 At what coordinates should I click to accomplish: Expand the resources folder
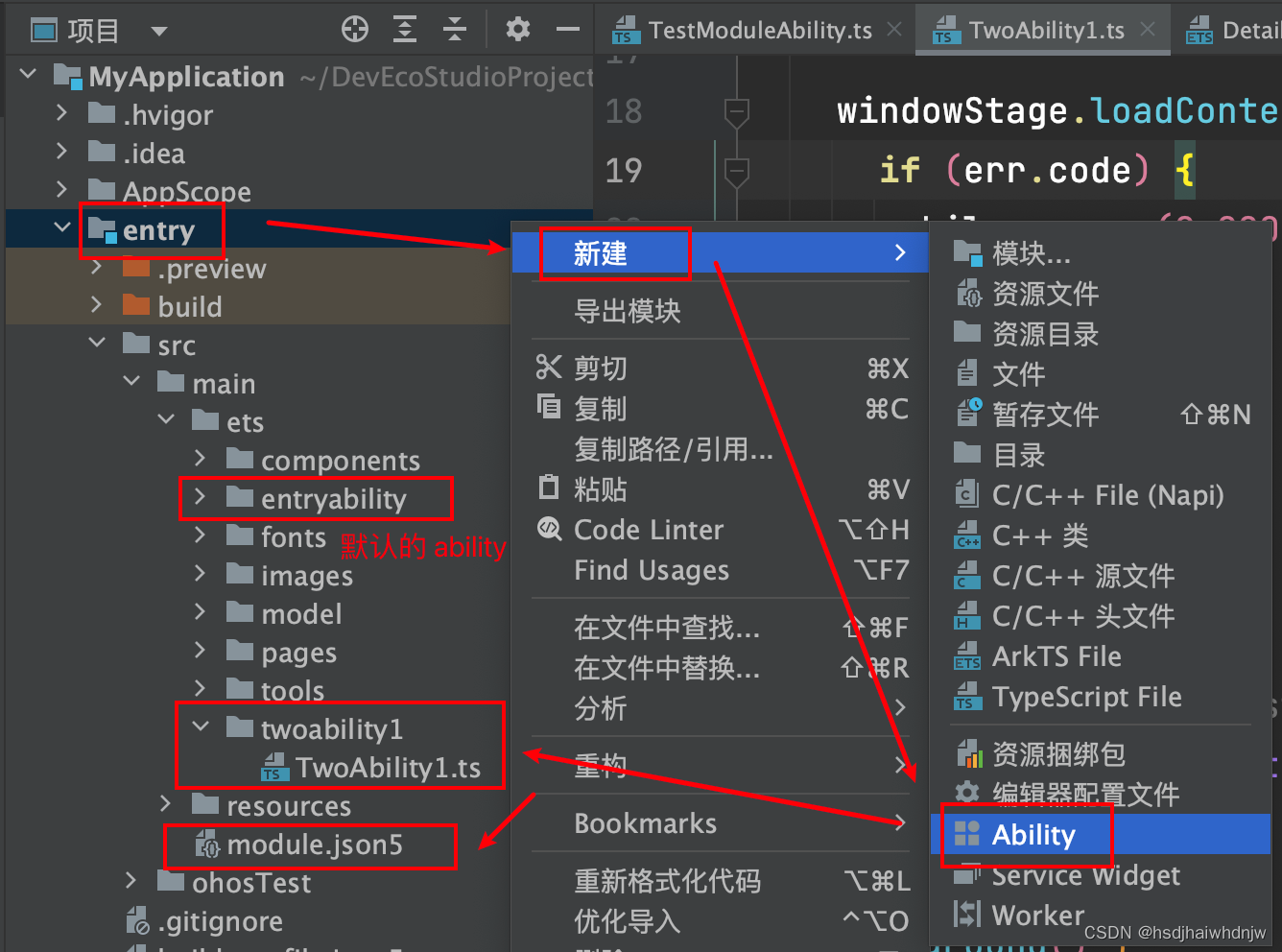[x=166, y=805]
